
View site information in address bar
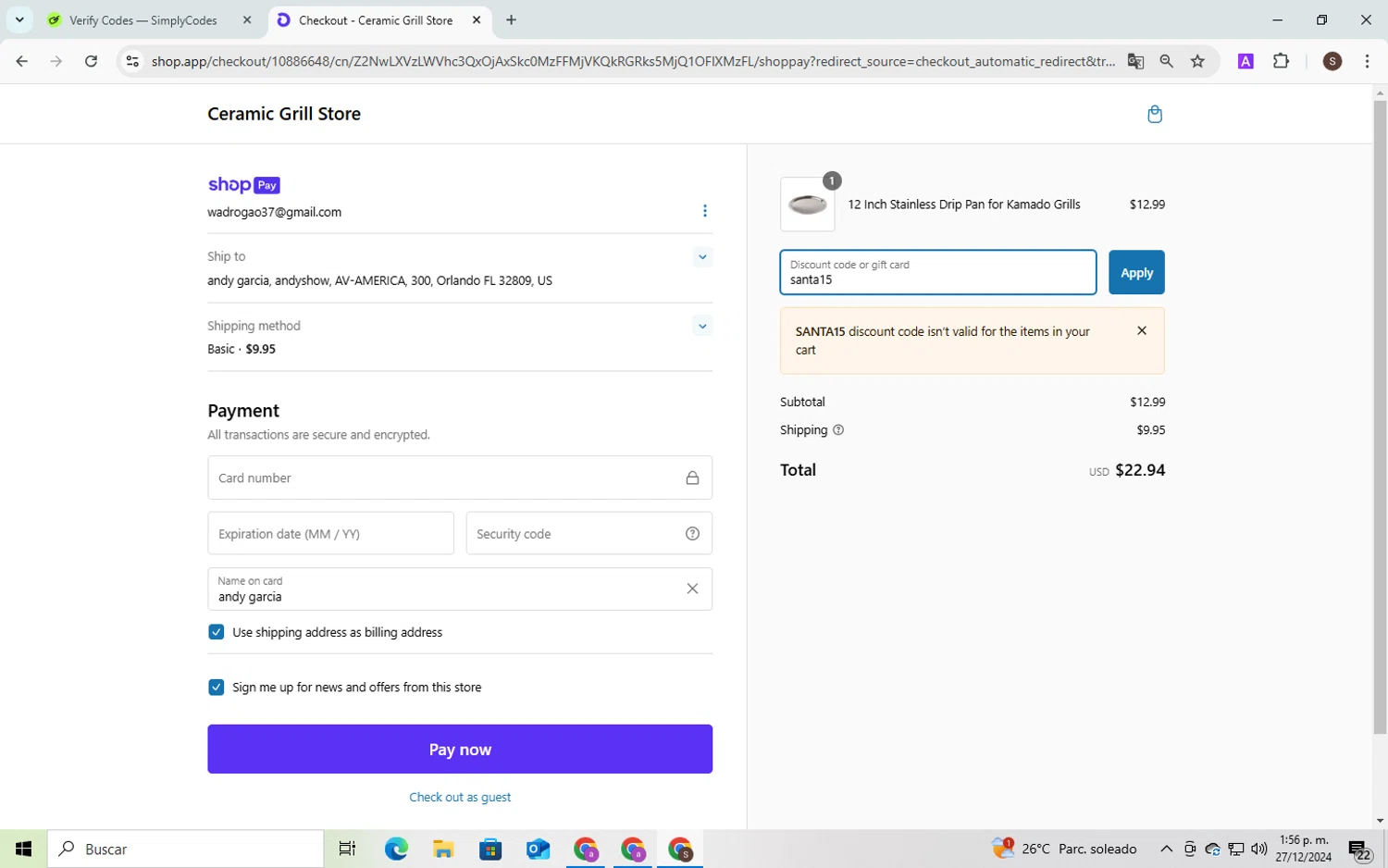[x=132, y=61]
